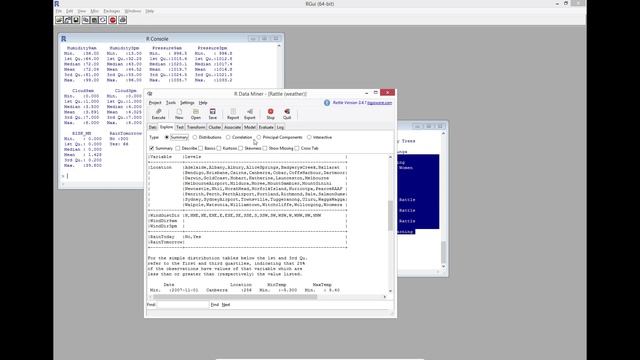Screen dimensions: 640x360
Task: Enable the Cross Tab checkbox
Action: [x=297, y=148]
